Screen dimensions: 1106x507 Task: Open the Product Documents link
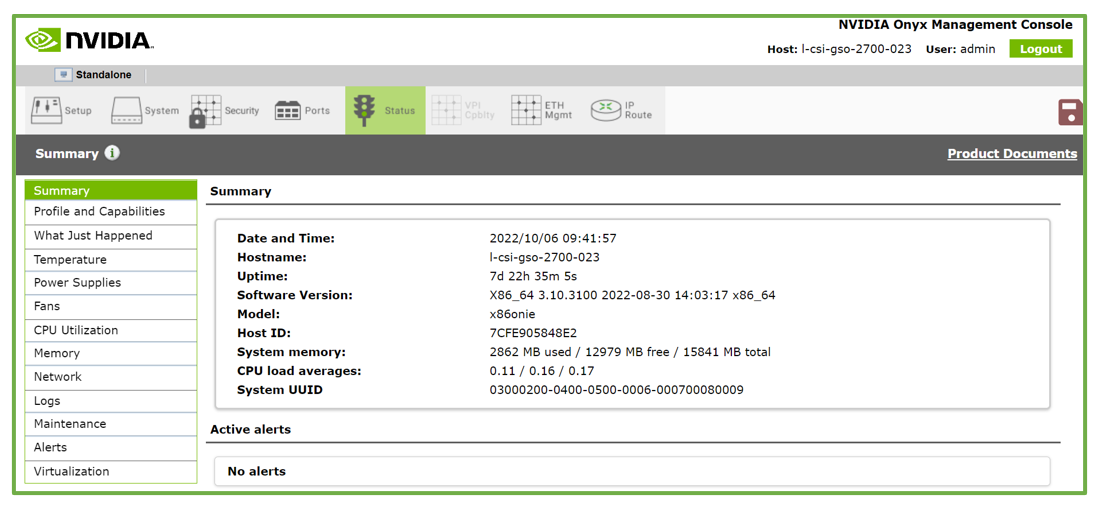click(1011, 153)
